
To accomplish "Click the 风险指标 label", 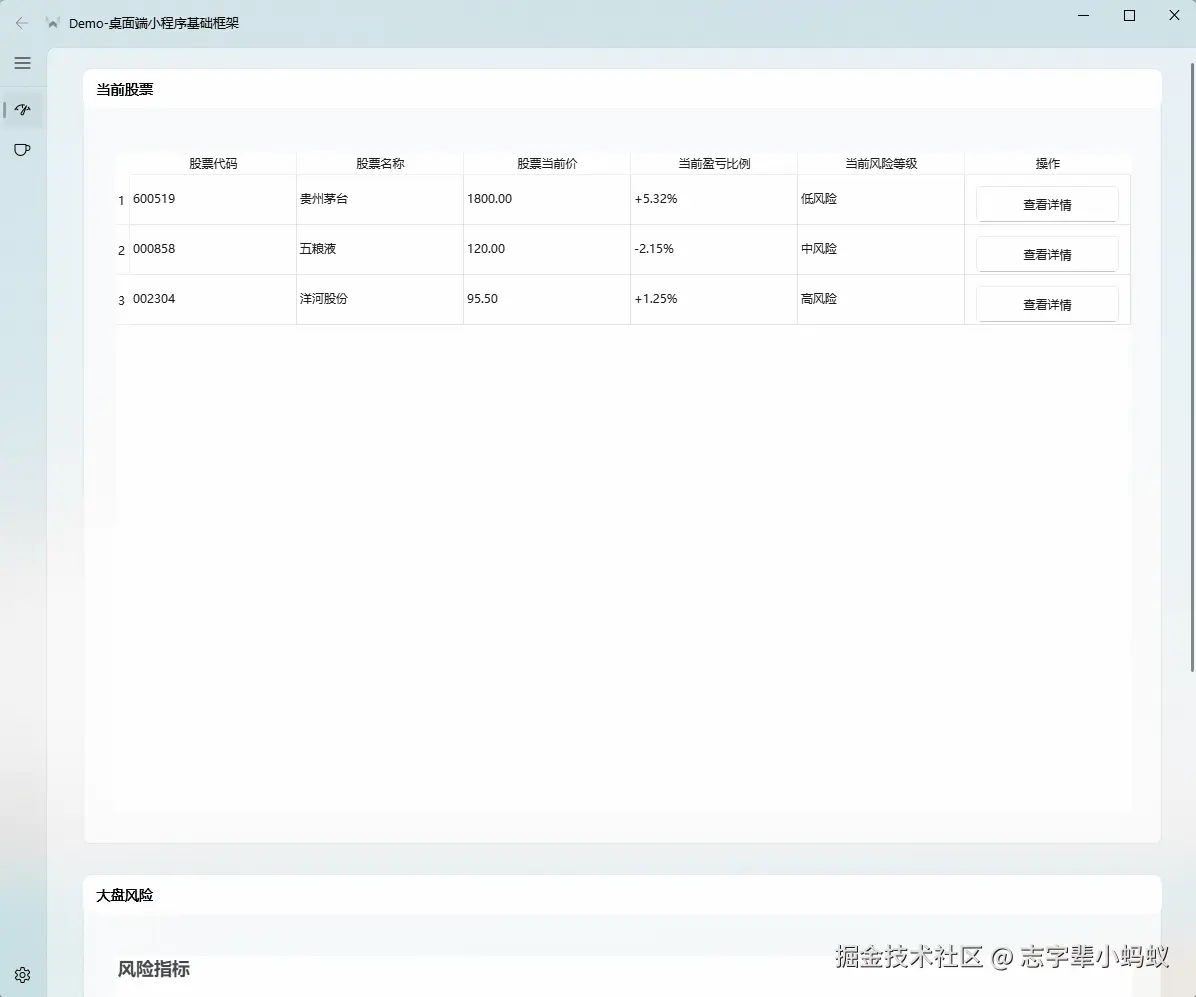I will pos(153,968).
